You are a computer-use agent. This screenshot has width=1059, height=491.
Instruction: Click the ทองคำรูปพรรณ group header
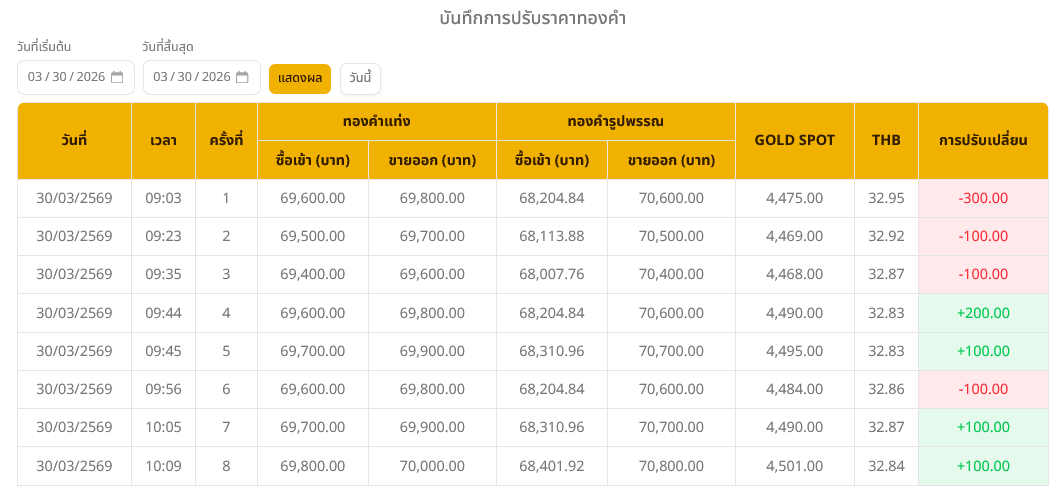615,121
